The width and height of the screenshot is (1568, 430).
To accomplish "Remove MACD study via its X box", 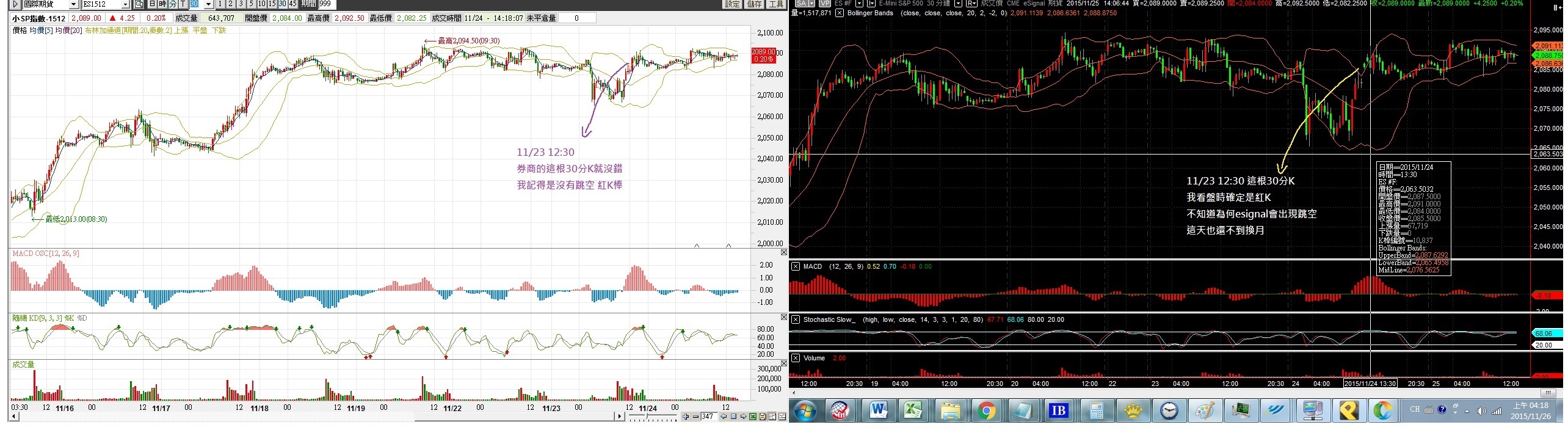I will (x=796, y=266).
